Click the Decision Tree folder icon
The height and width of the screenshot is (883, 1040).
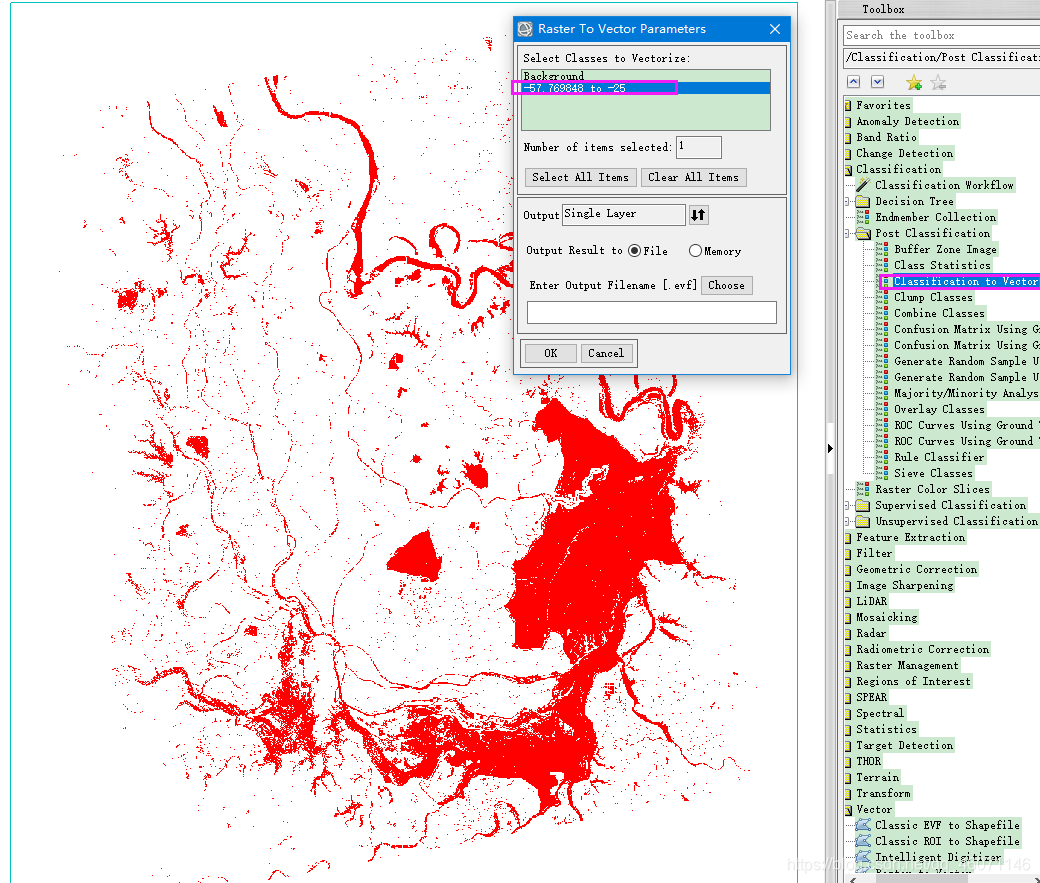[863, 201]
